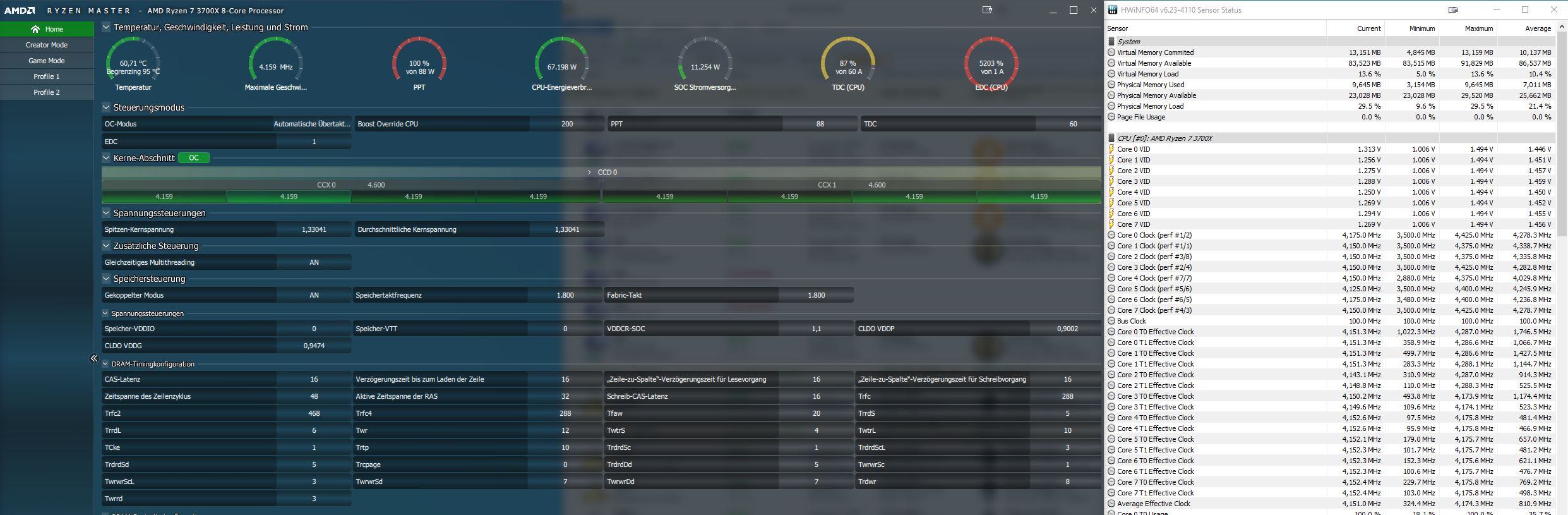The image size is (1568, 515).
Task: Click the Core 7 VID lightning icon
Action: pos(1111,224)
